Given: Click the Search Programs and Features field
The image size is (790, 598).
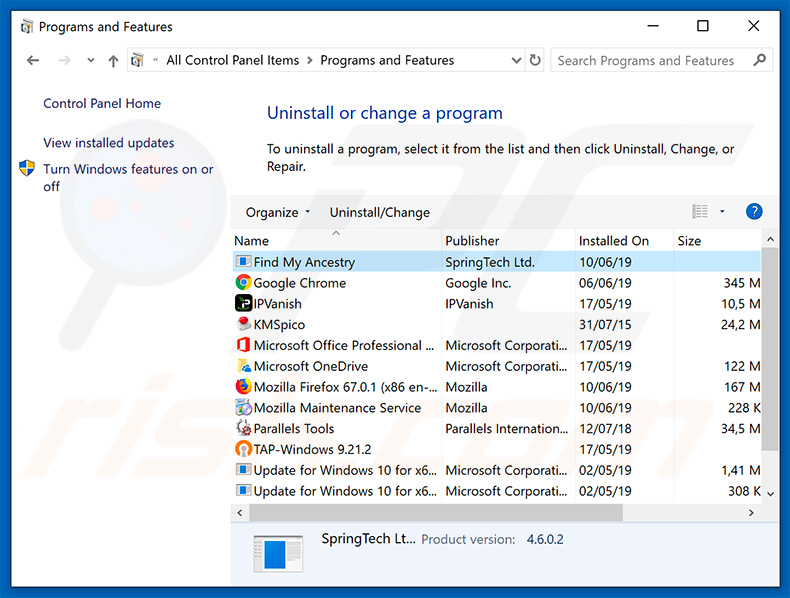Looking at the screenshot, I should [650, 60].
